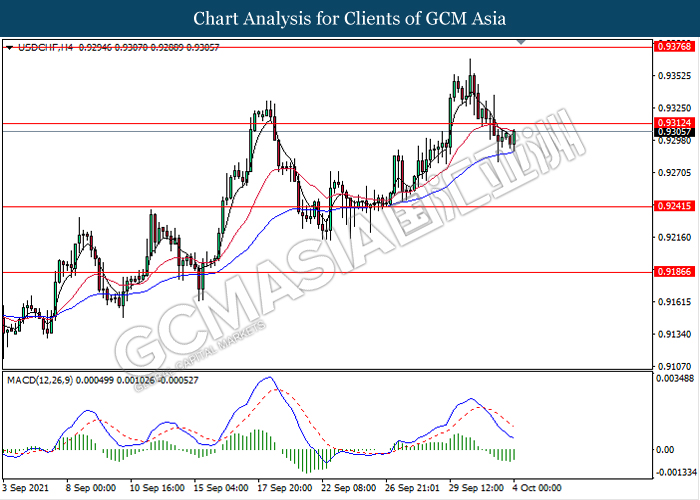Click the 0.93124 red price label
Image resolution: width=700 pixels, height=500 pixels.
(x=674, y=123)
